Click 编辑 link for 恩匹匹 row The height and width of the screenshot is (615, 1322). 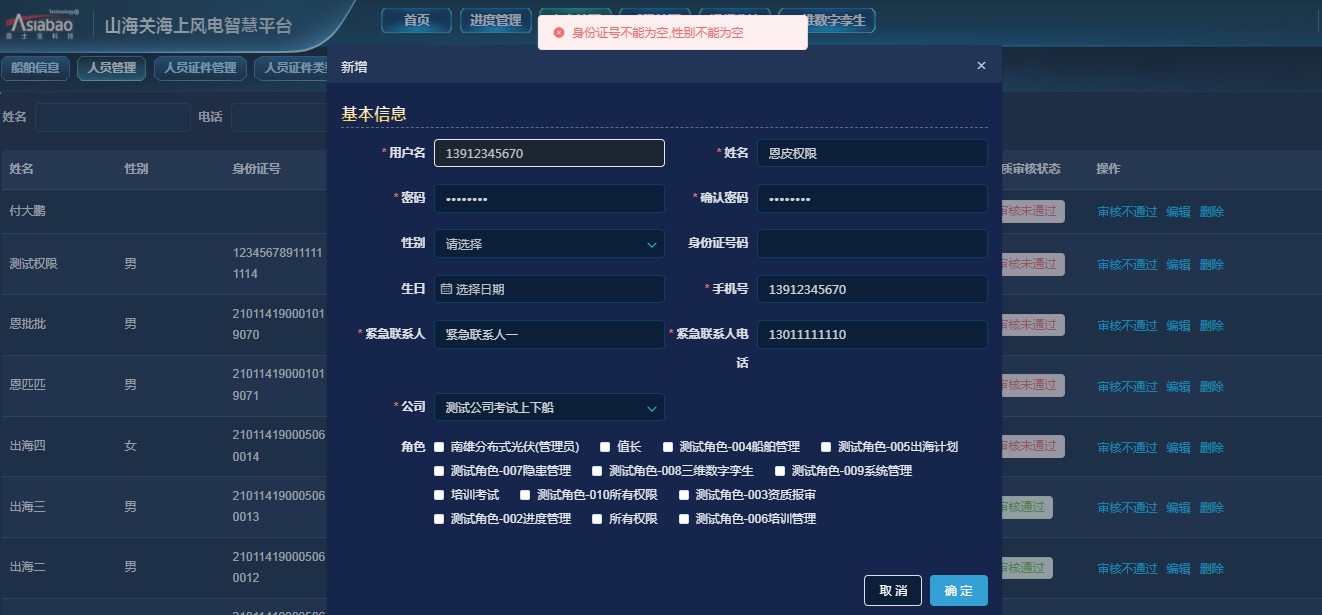1178,386
